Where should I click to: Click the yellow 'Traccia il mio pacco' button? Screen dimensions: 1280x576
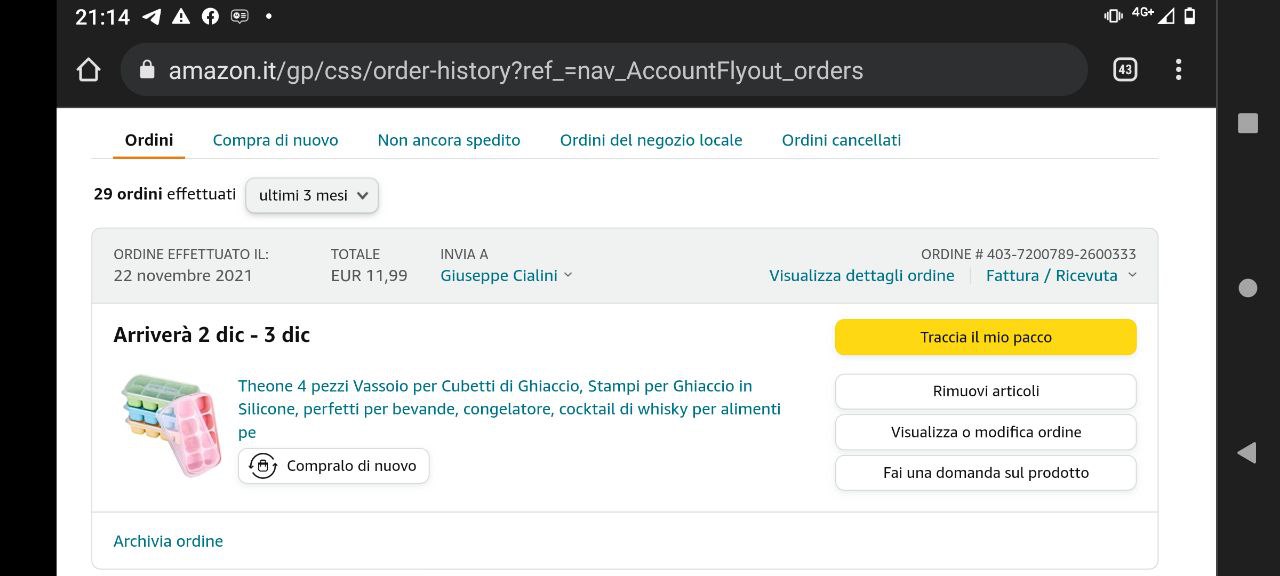coord(985,337)
